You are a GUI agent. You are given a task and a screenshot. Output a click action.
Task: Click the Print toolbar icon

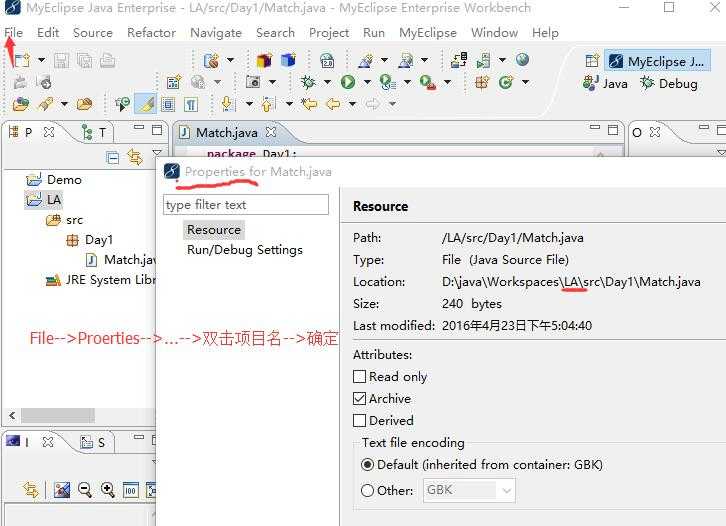coord(107,61)
